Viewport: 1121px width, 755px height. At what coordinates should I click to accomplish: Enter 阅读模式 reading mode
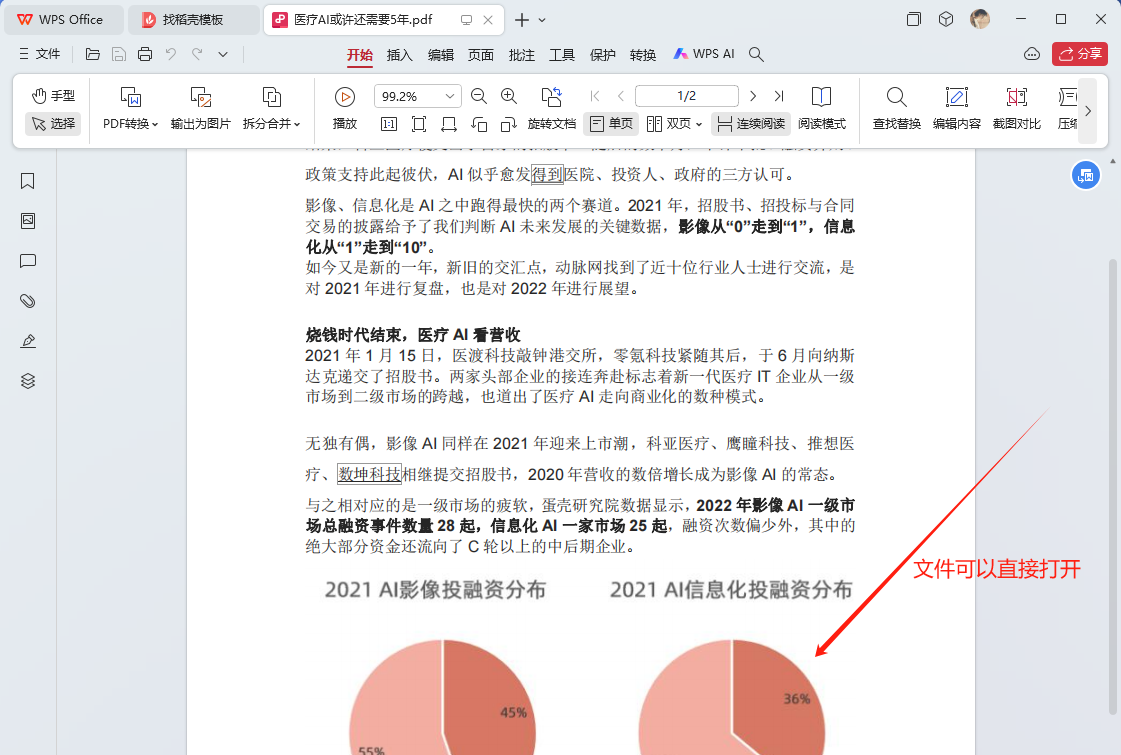click(822, 109)
